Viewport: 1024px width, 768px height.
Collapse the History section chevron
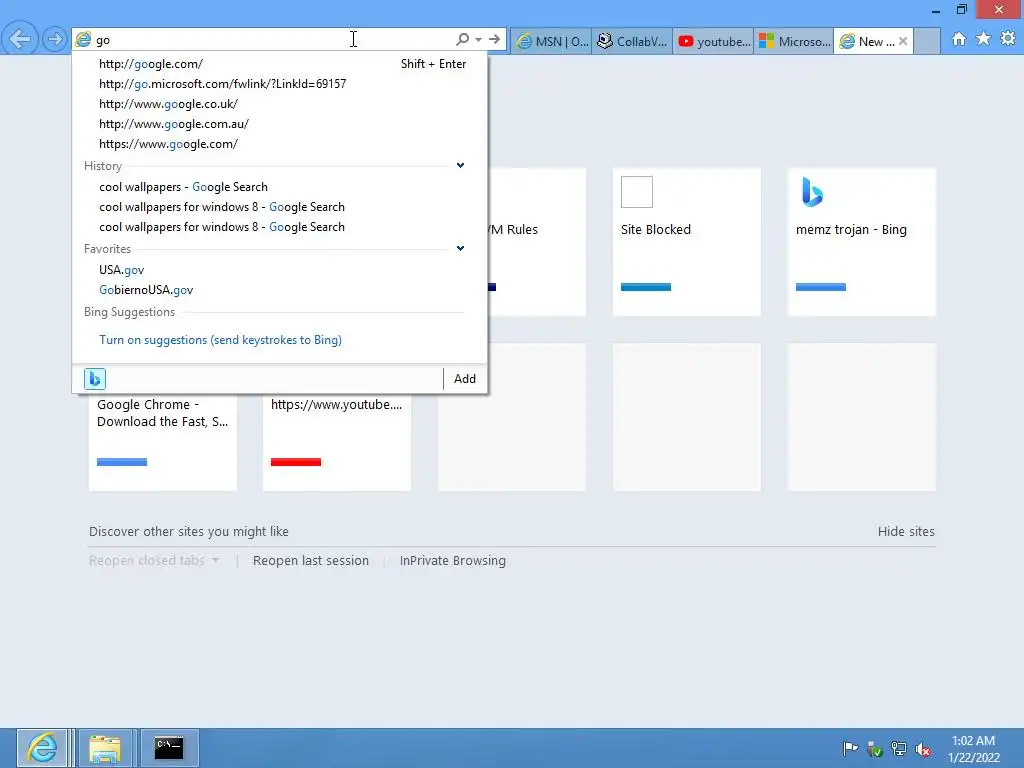coord(460,165)
